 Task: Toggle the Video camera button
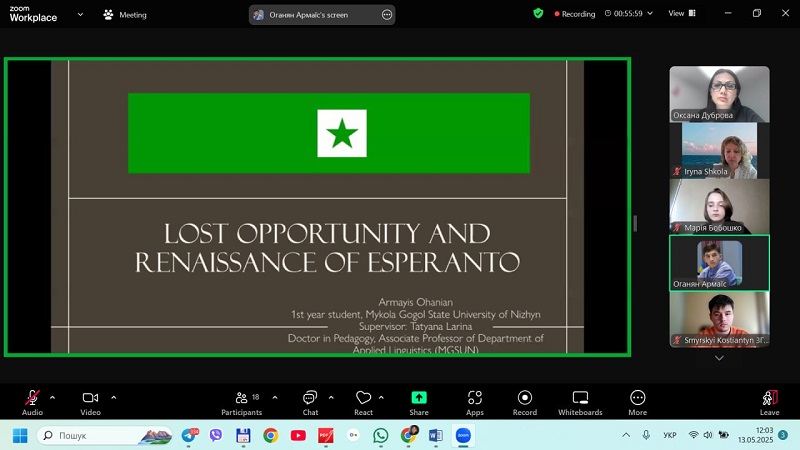coord(90,403)
